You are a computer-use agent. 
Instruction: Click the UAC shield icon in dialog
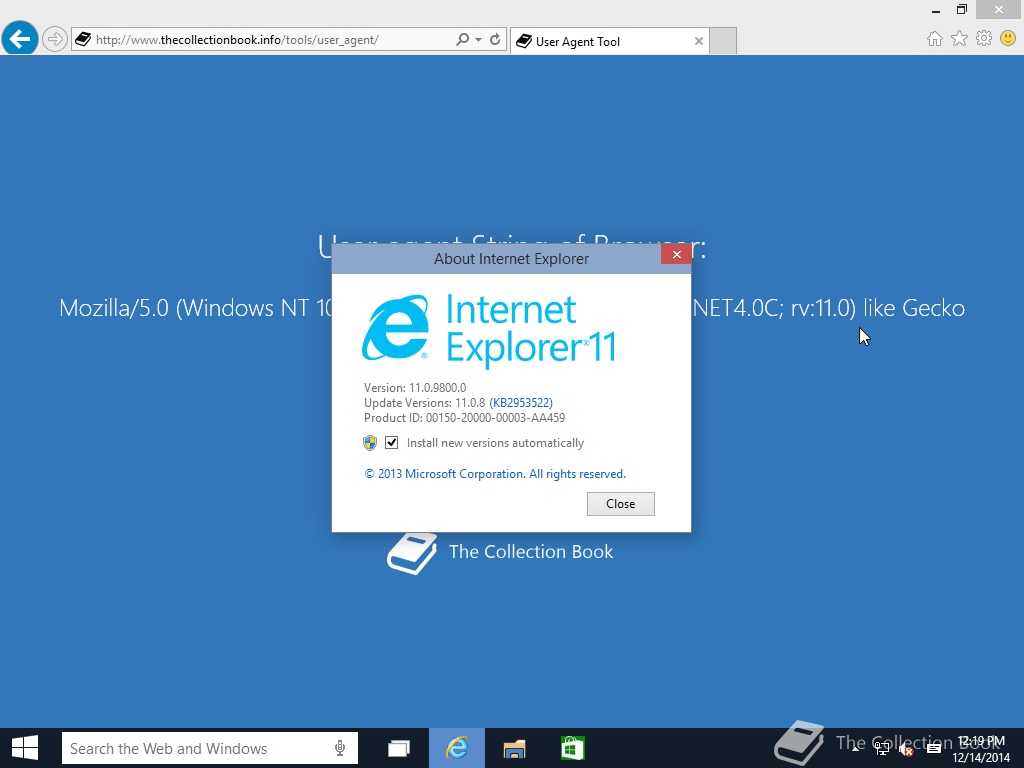click(x=370, y=443)
